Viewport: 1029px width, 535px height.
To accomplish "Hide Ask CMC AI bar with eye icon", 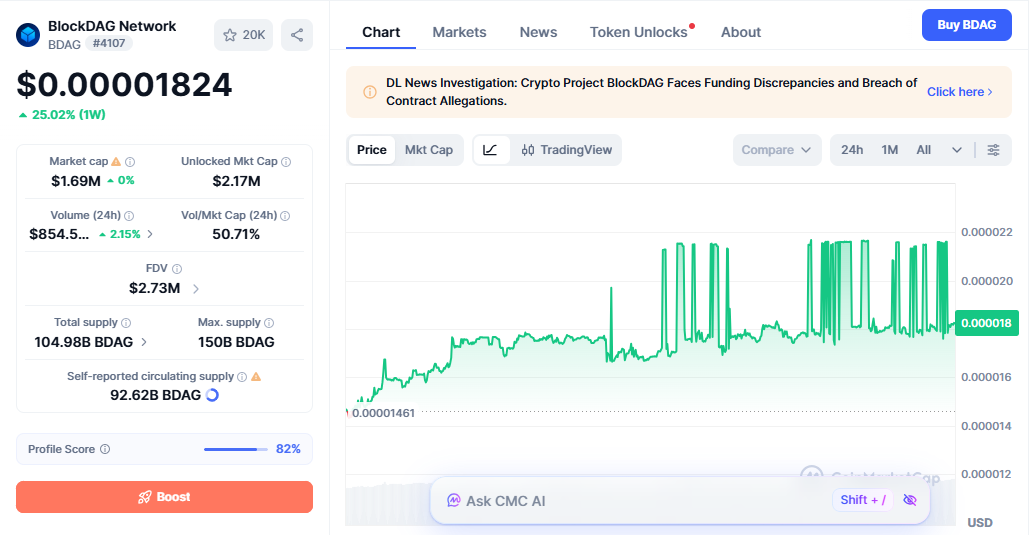I will click(x=910, y=500).
